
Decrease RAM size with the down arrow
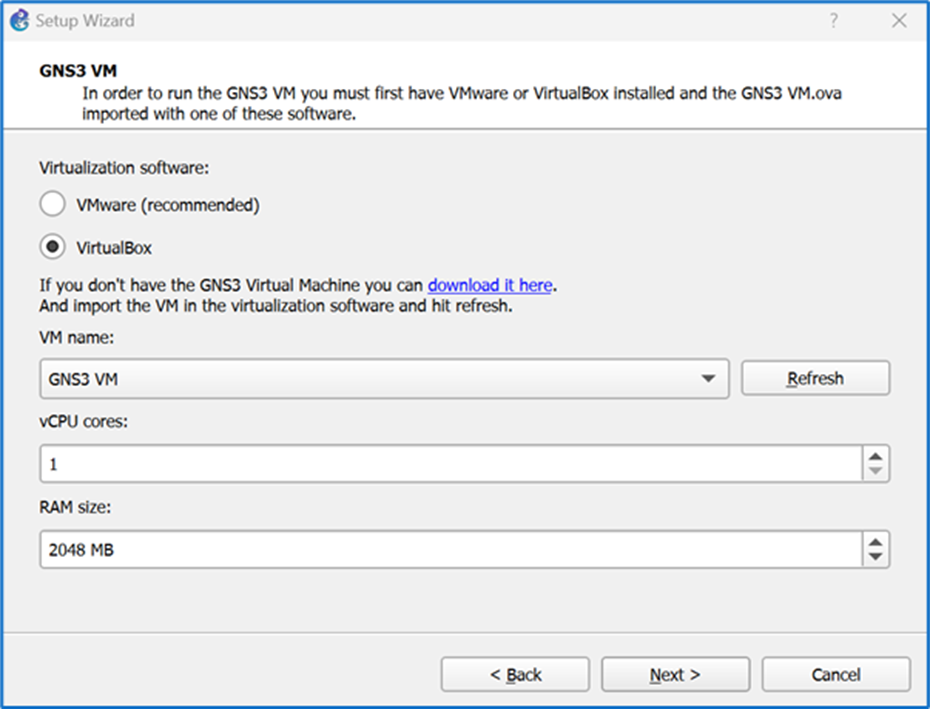click(876, 558)
